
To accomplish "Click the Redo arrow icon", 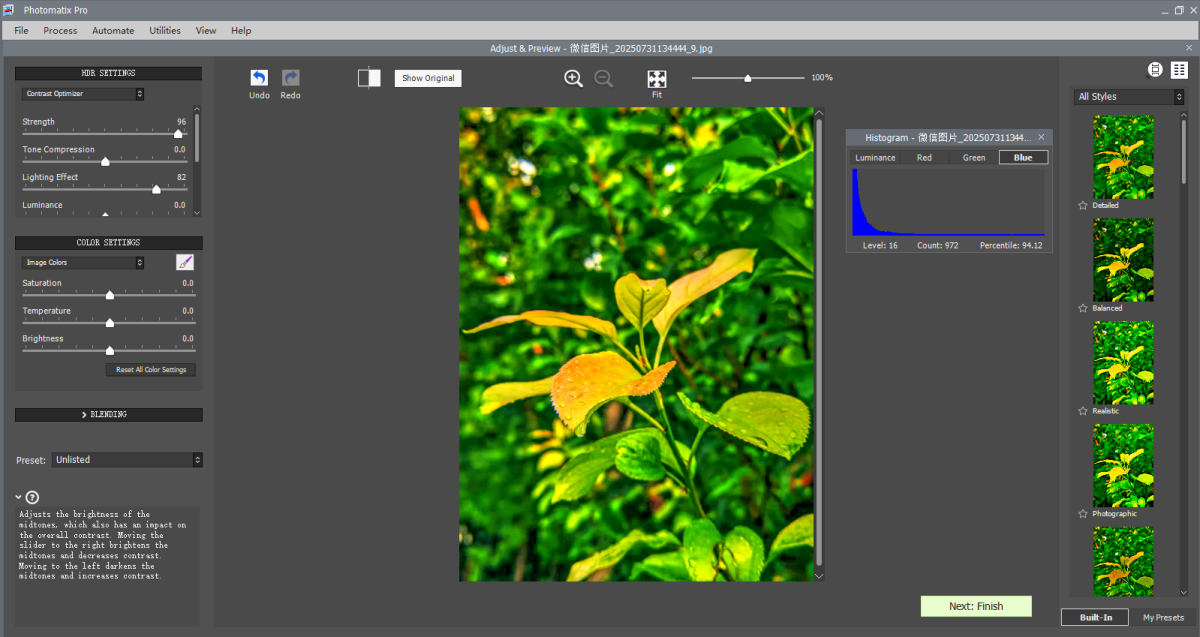I will (x=290, y=78).
